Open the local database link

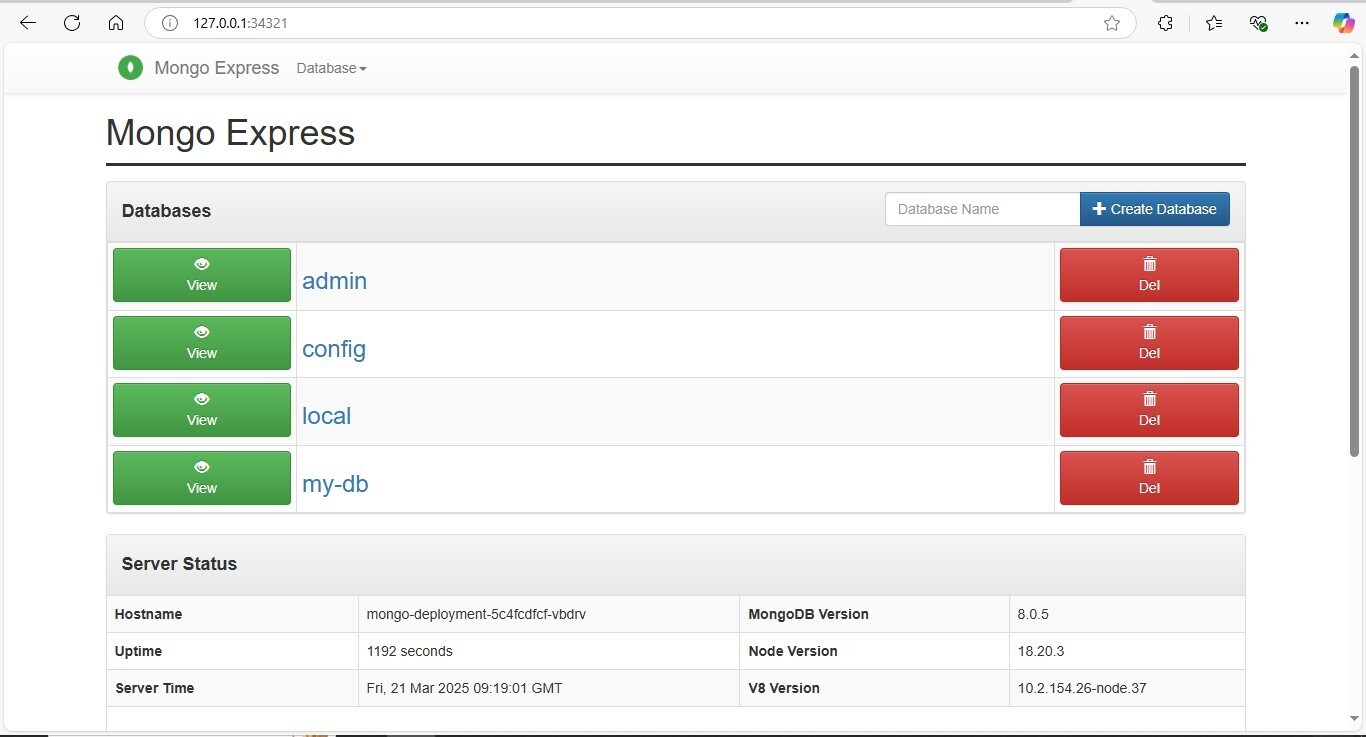click(x=327, y=416)
